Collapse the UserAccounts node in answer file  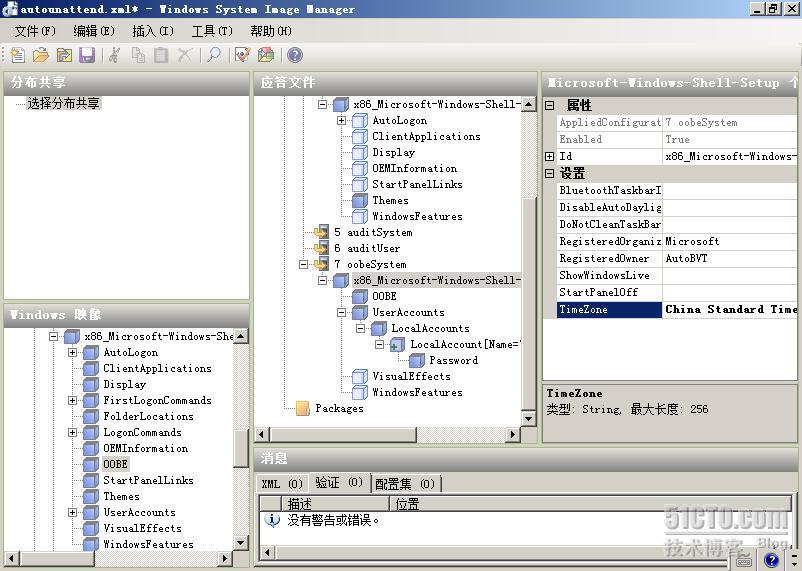[x=342, y=312]
